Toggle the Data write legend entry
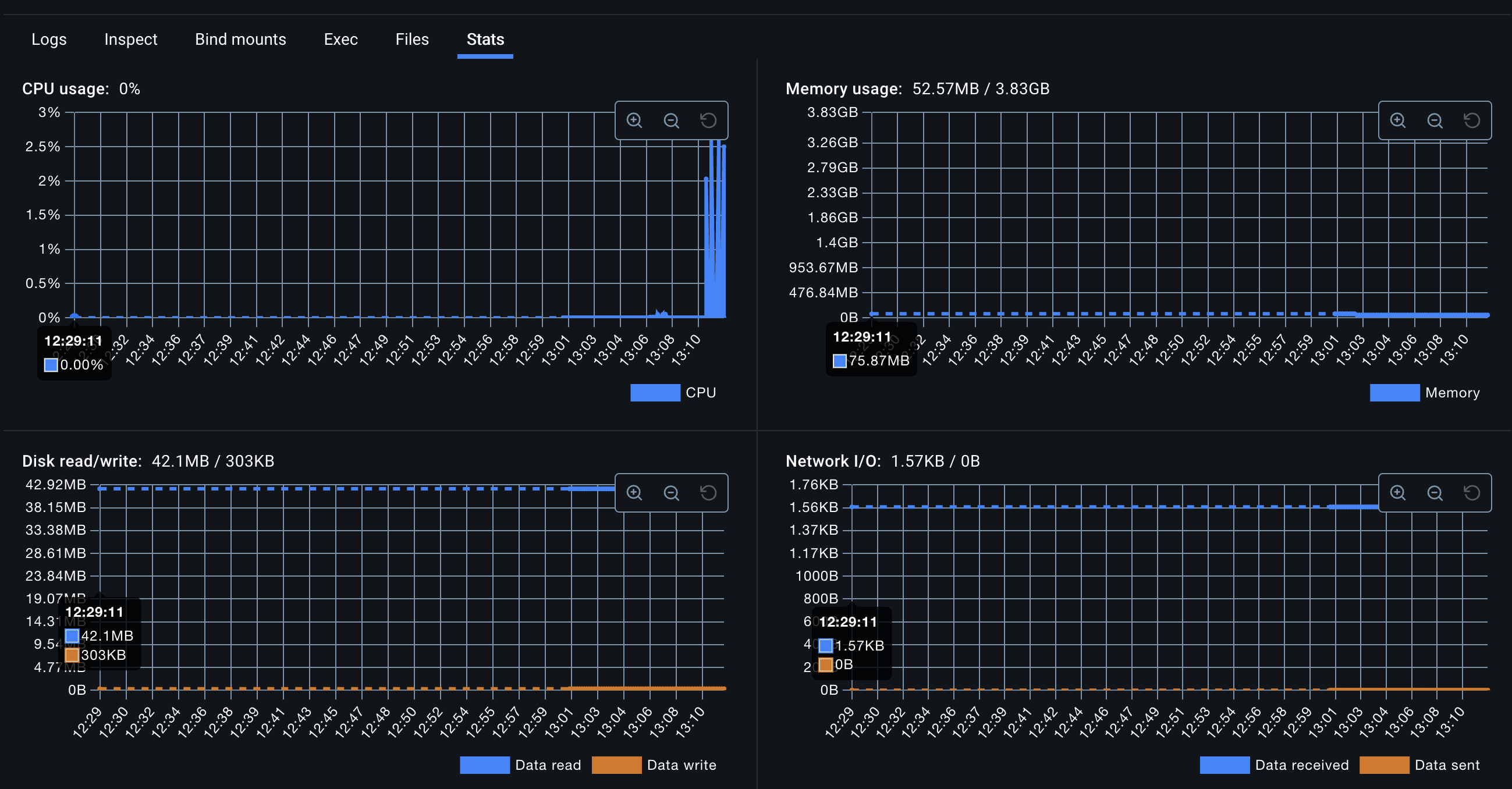Viewport: 1512px width, 789px height. tap(654, 766)
